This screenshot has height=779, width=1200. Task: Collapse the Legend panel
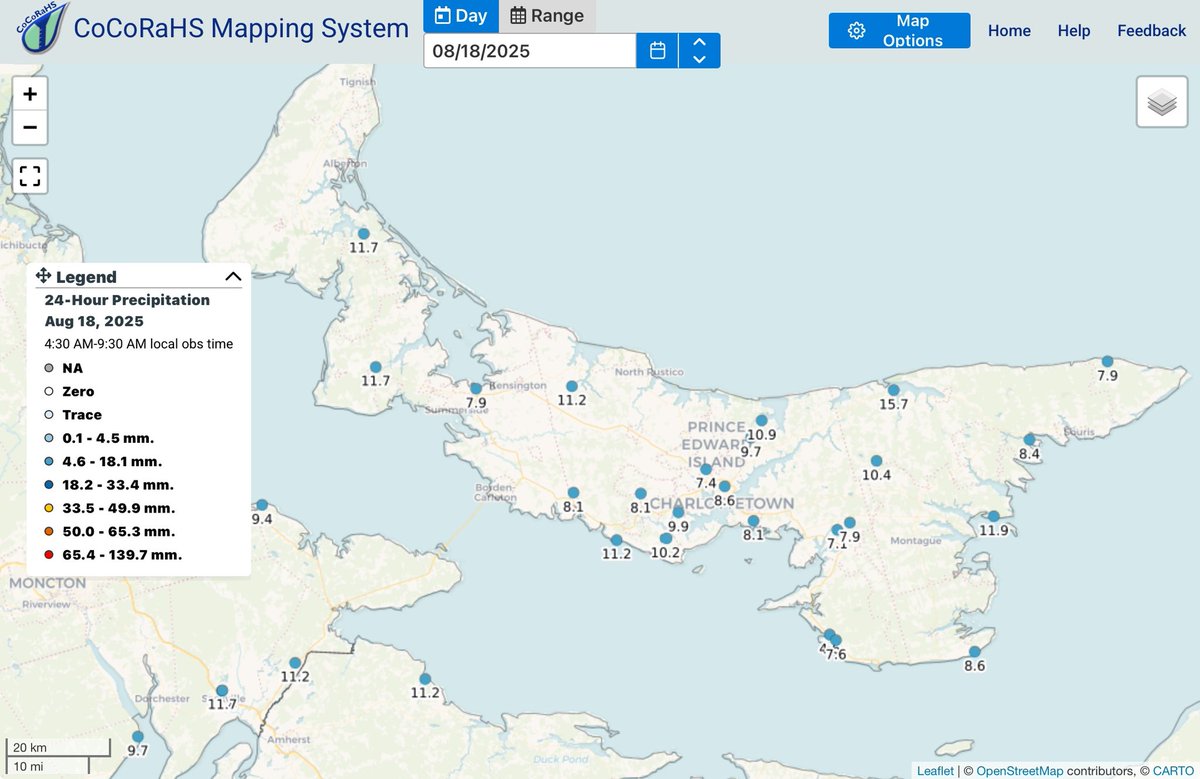click(233, 277)
